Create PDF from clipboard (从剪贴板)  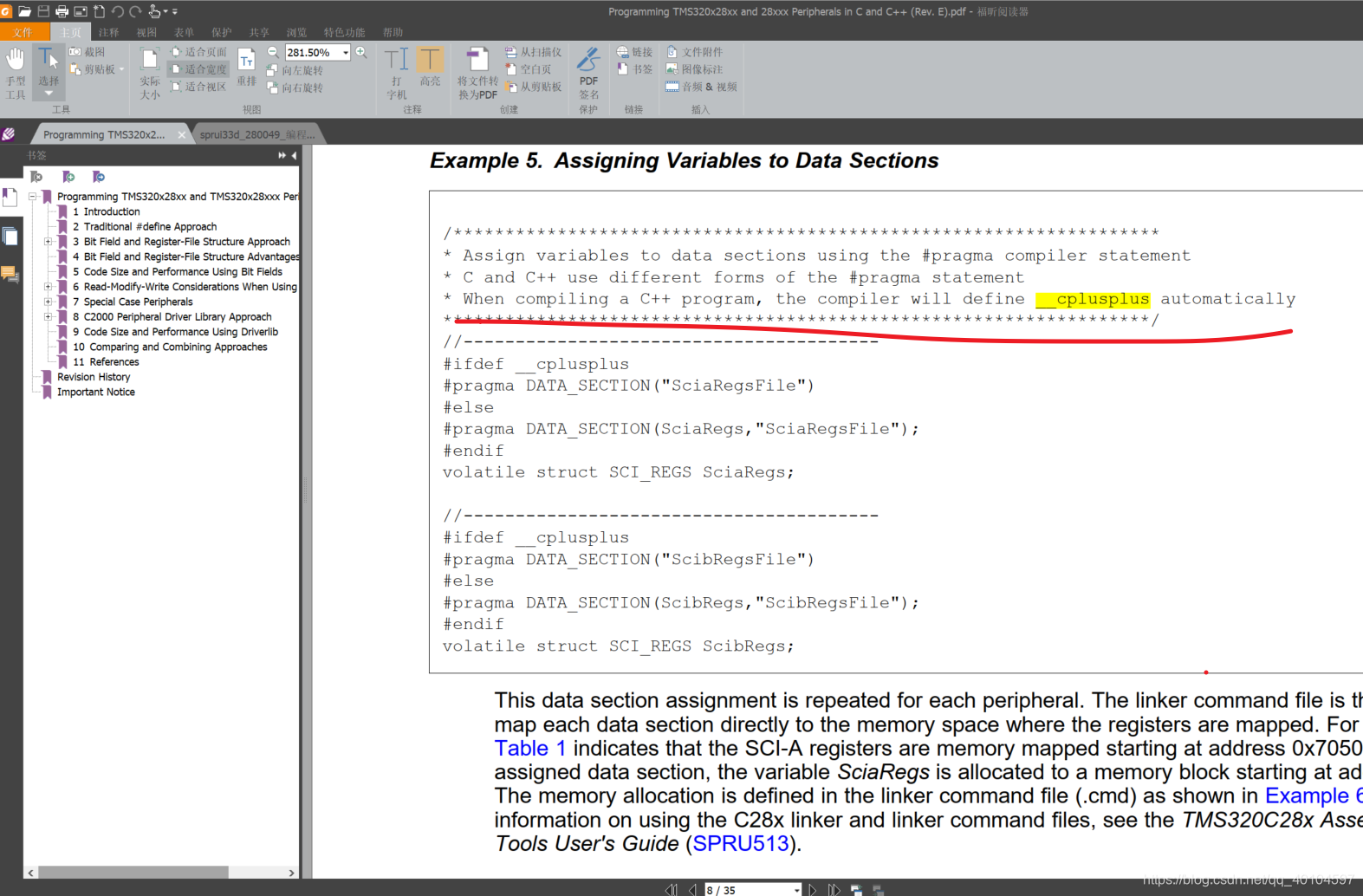click(x=533, y=87)
